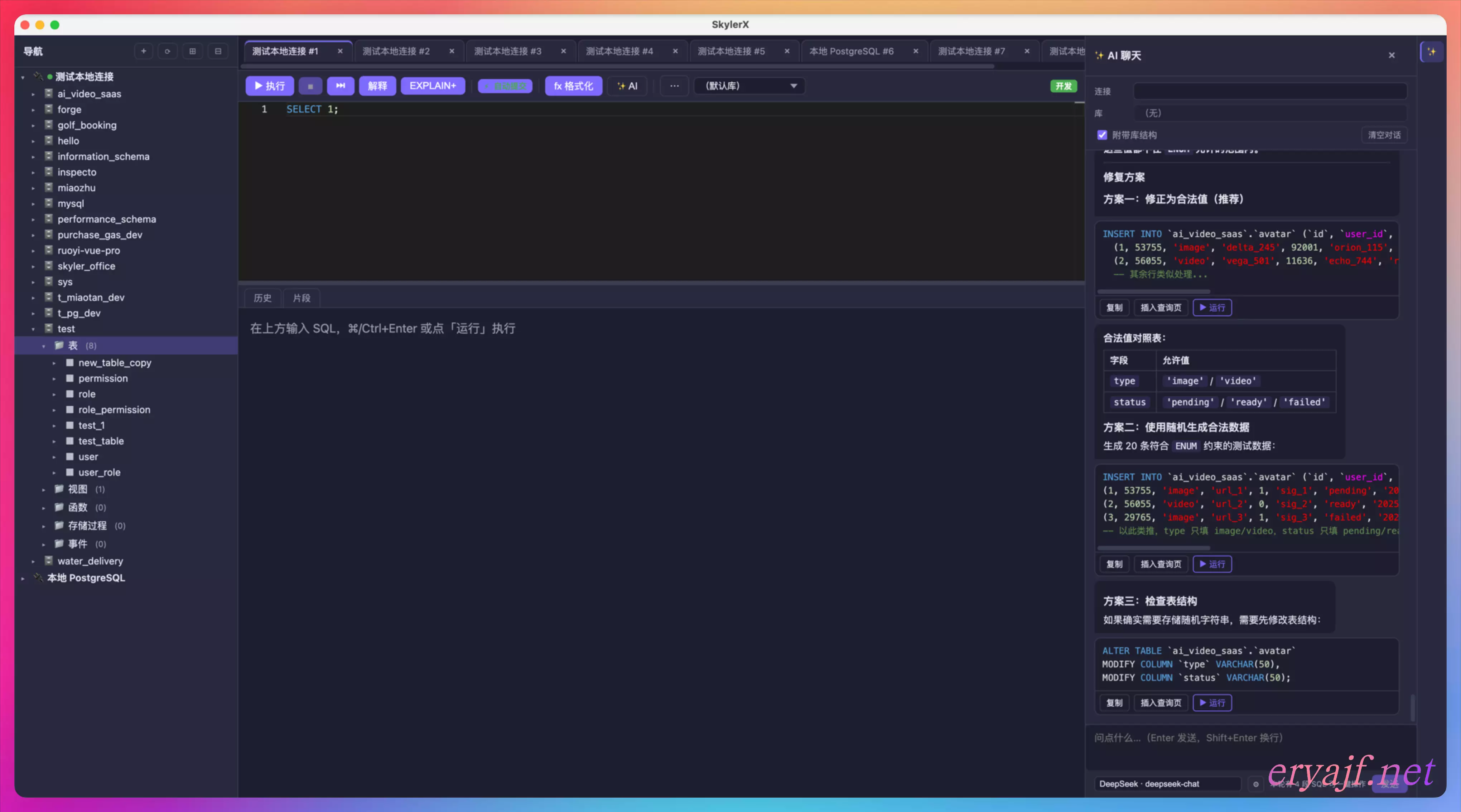Click the 解释 explain button
Viewport: 1461px width, 812px height.
(x=377, y=86)
